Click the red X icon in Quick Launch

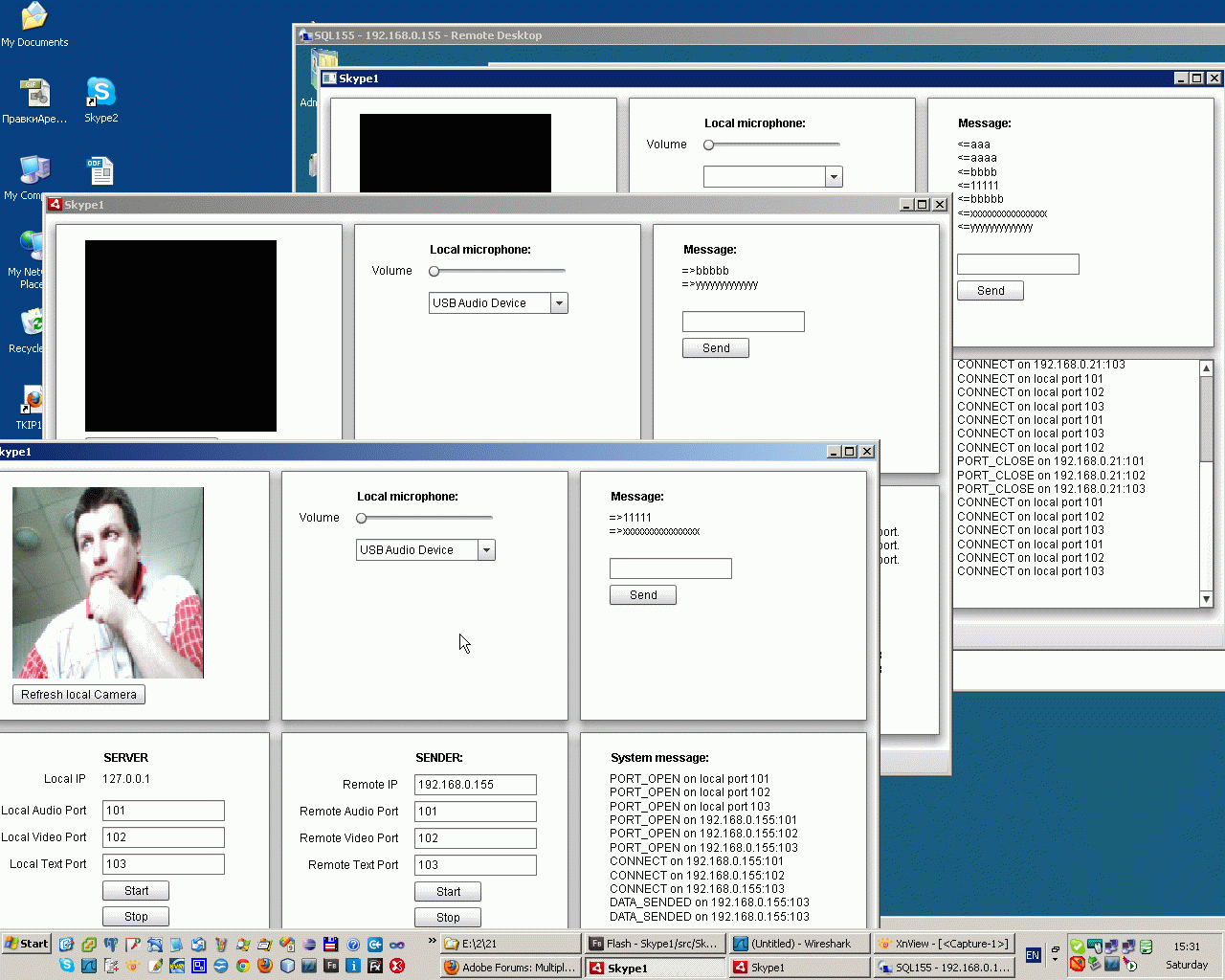pos(396,967)
